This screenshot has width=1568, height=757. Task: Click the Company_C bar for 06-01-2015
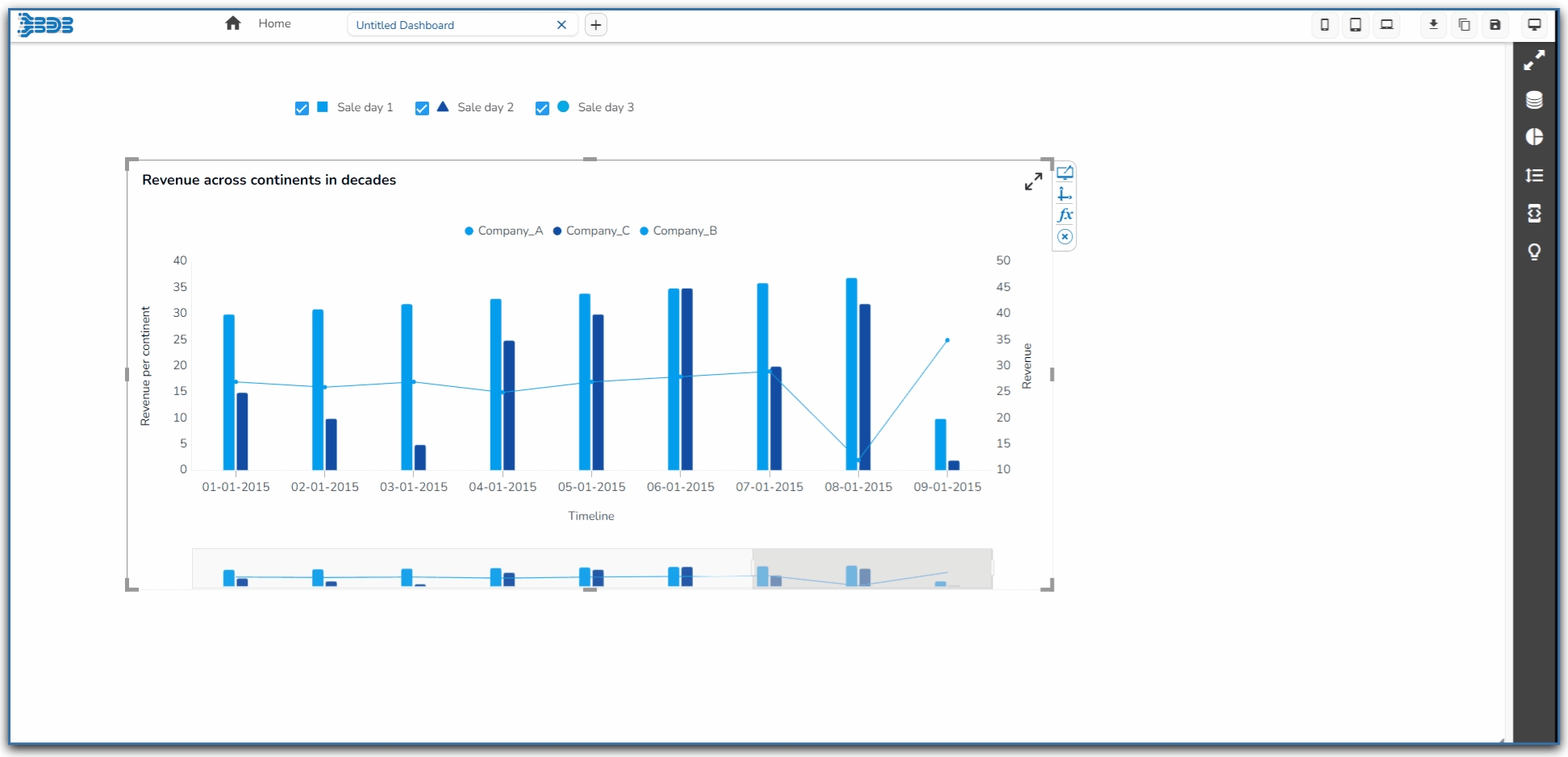[687, 379]
